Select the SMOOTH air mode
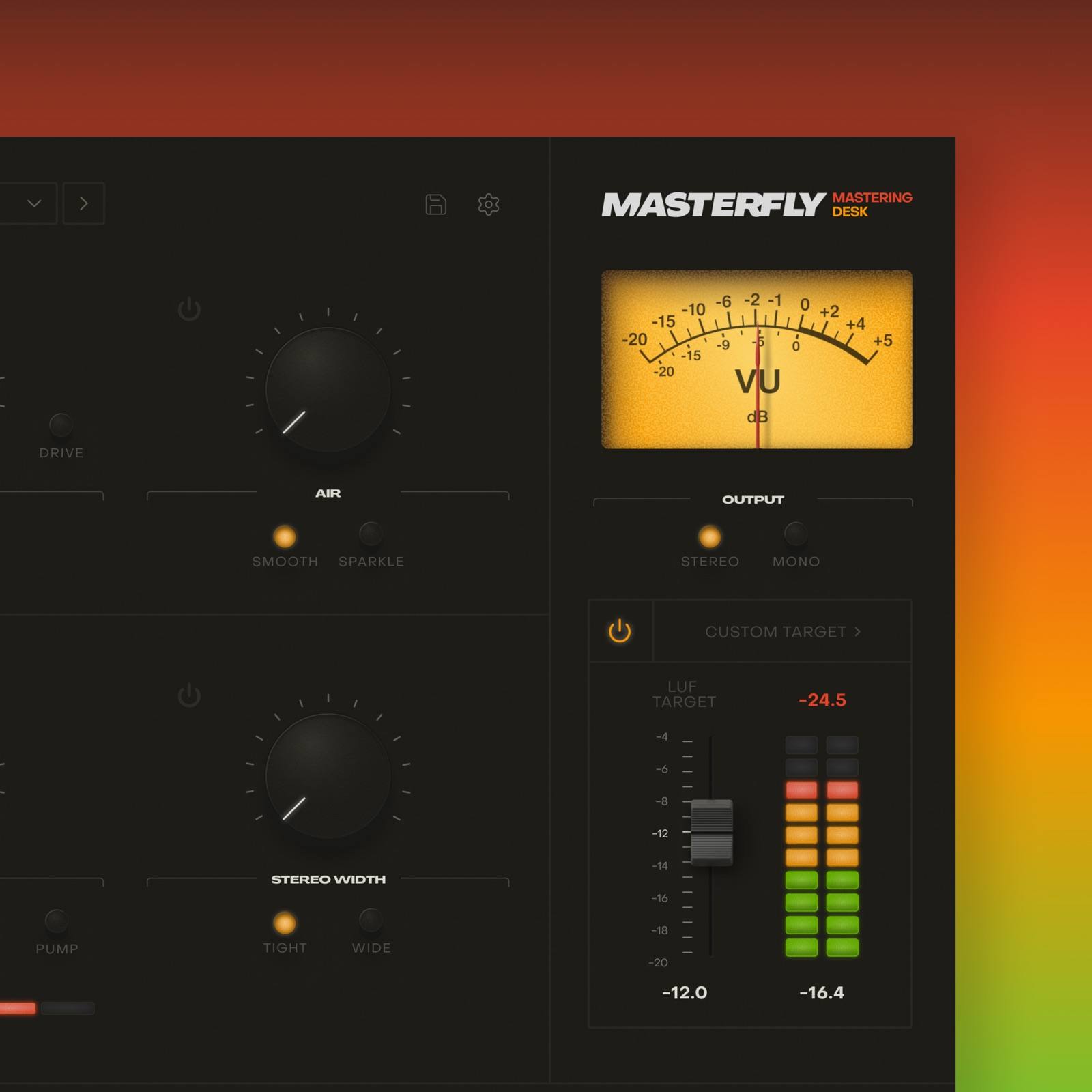 click(x=285, y=536)
